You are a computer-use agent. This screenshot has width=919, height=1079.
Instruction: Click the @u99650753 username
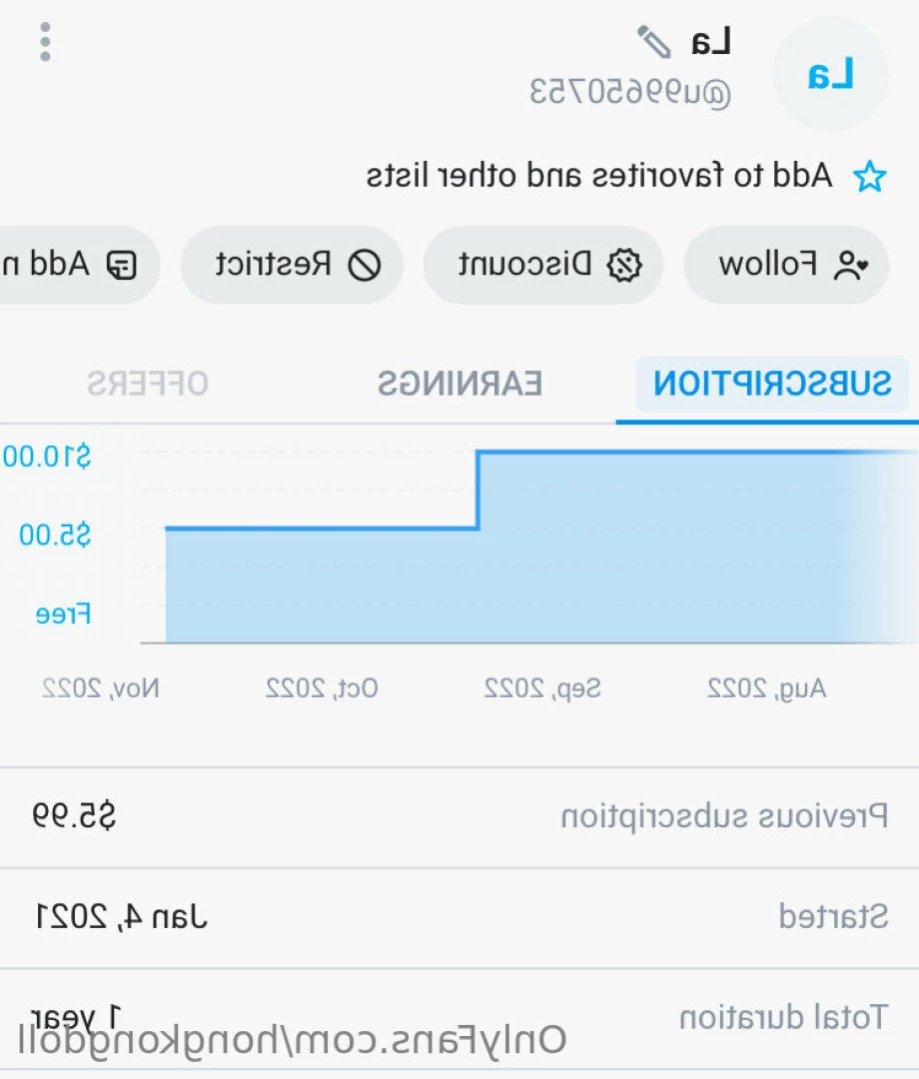click(630, 92)
